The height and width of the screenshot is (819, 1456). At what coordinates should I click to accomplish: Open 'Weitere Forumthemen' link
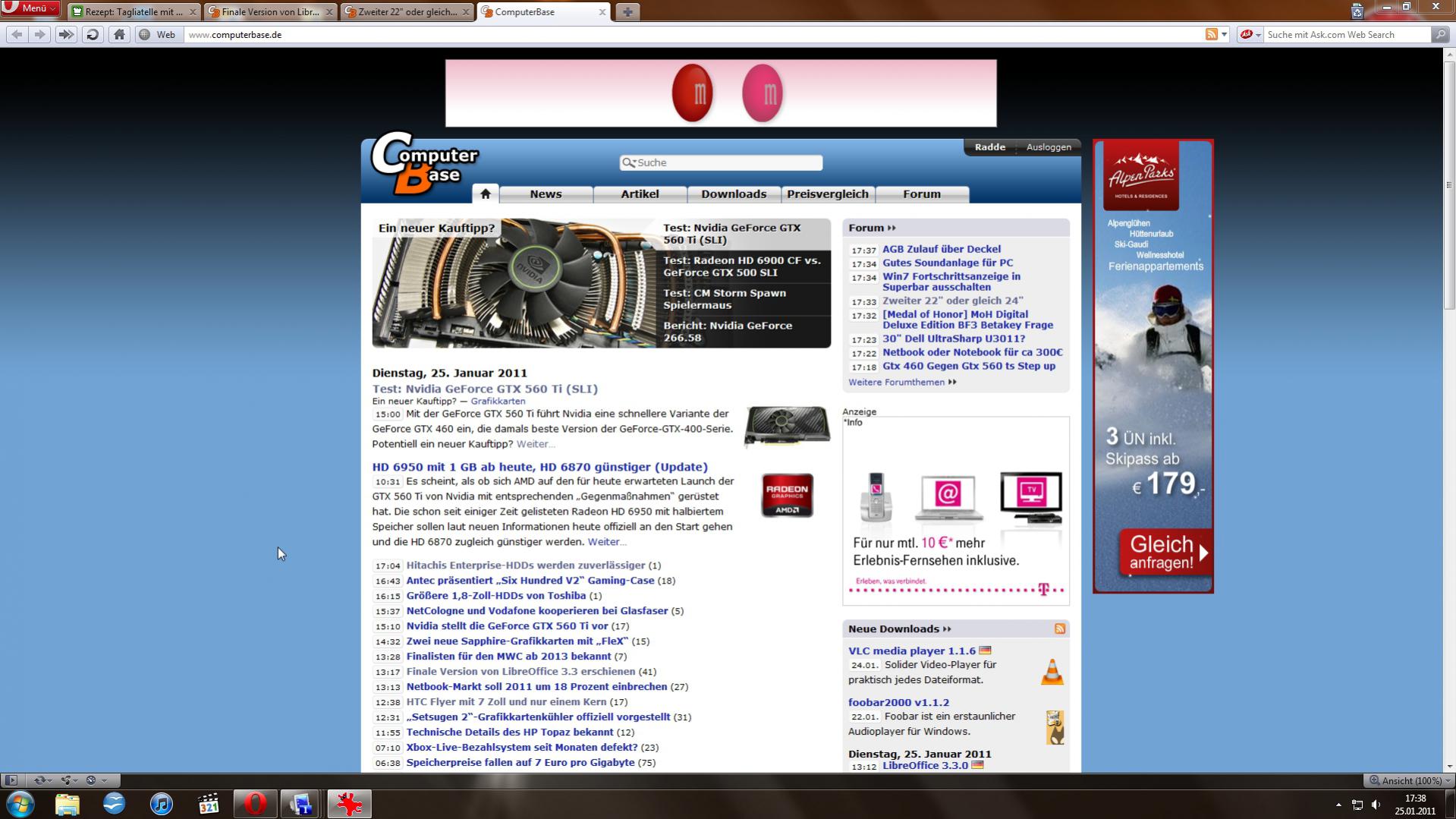tap(902, 382)
